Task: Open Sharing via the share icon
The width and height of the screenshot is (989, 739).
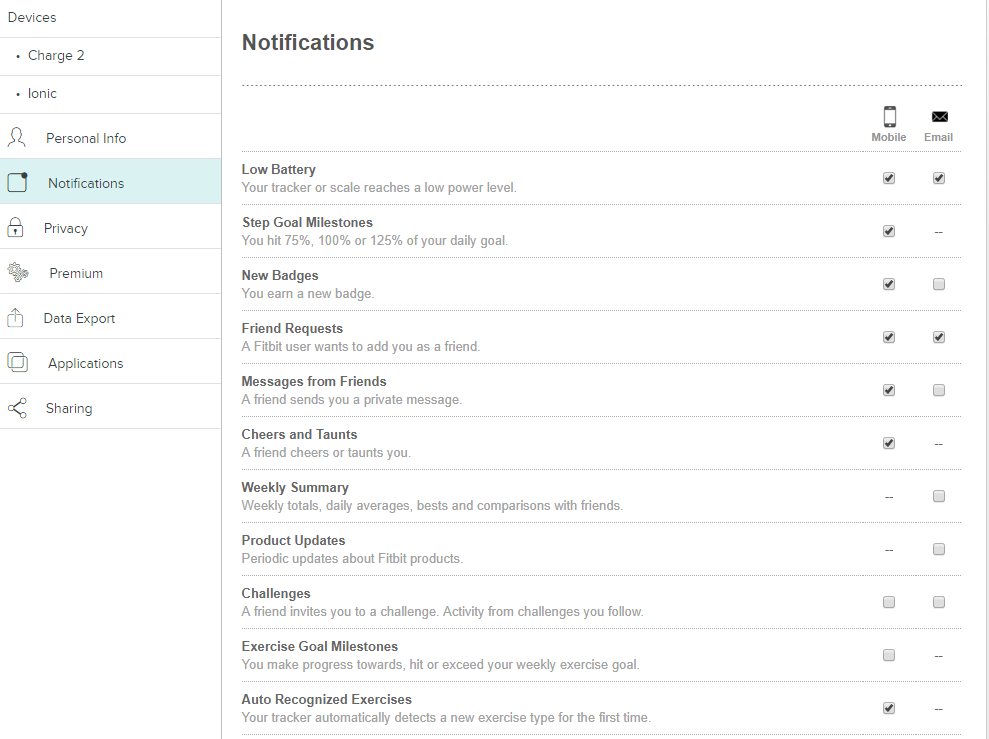Action: pos(15,407)
